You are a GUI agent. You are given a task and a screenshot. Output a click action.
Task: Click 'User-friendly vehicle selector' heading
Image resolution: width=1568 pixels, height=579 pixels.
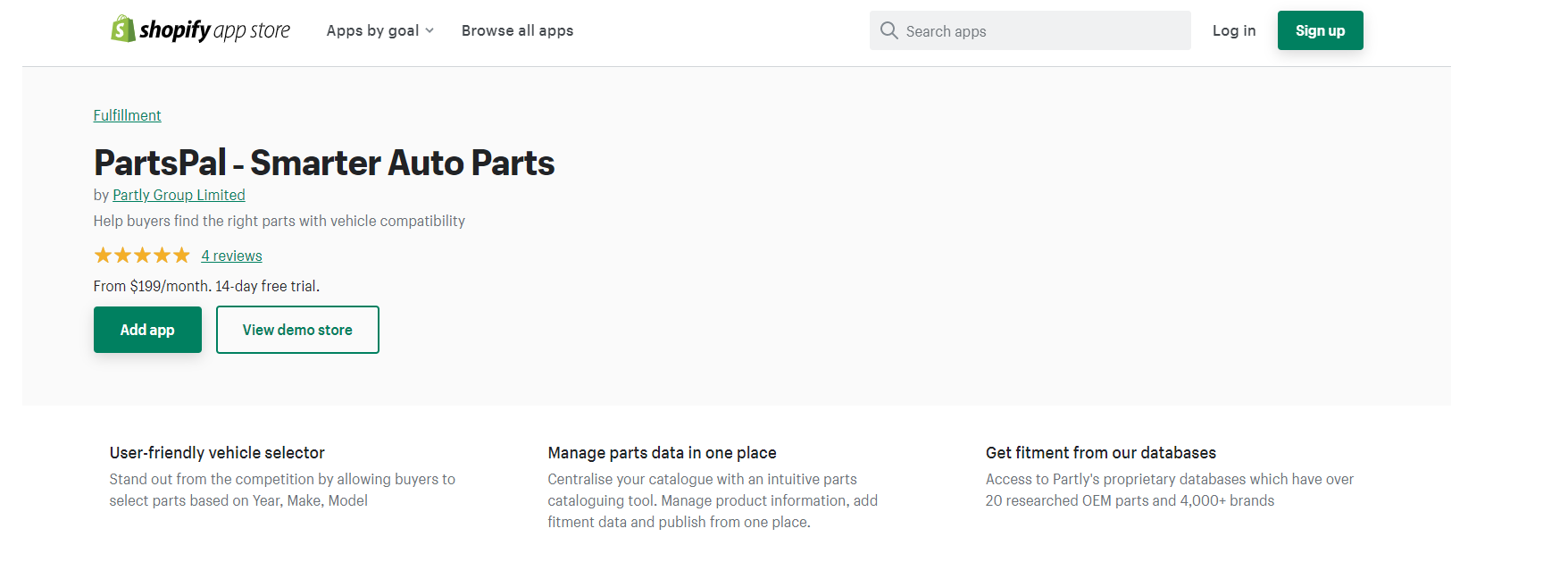(x=217, y=453)
